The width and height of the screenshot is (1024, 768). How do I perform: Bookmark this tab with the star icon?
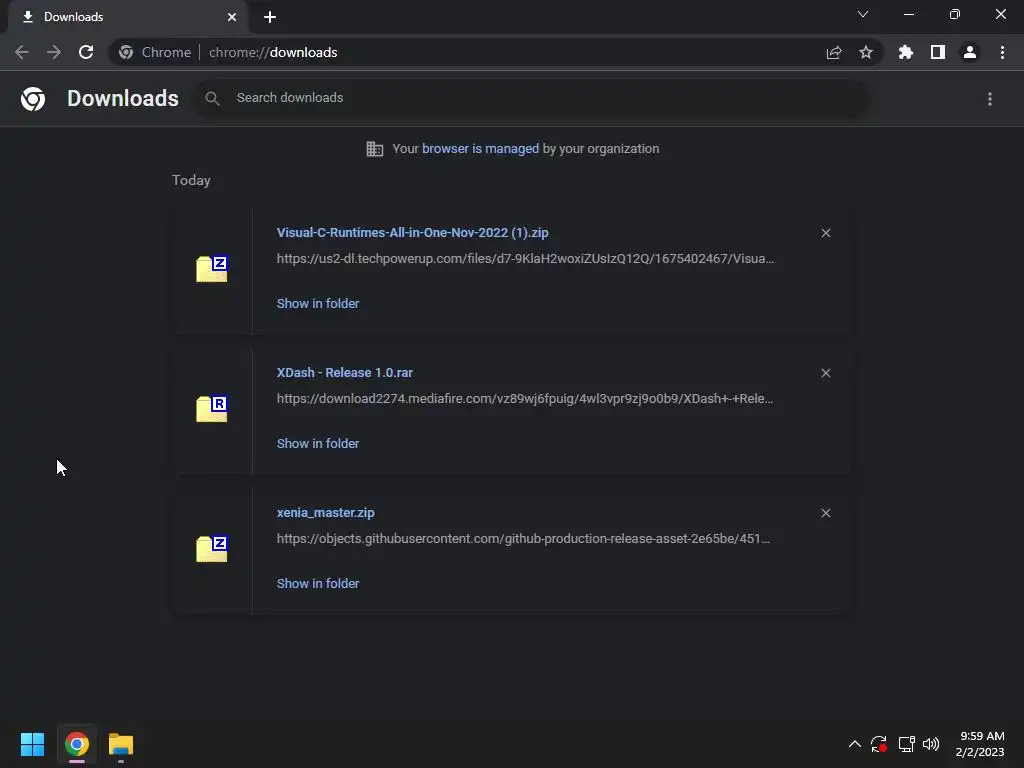[866, 52]
